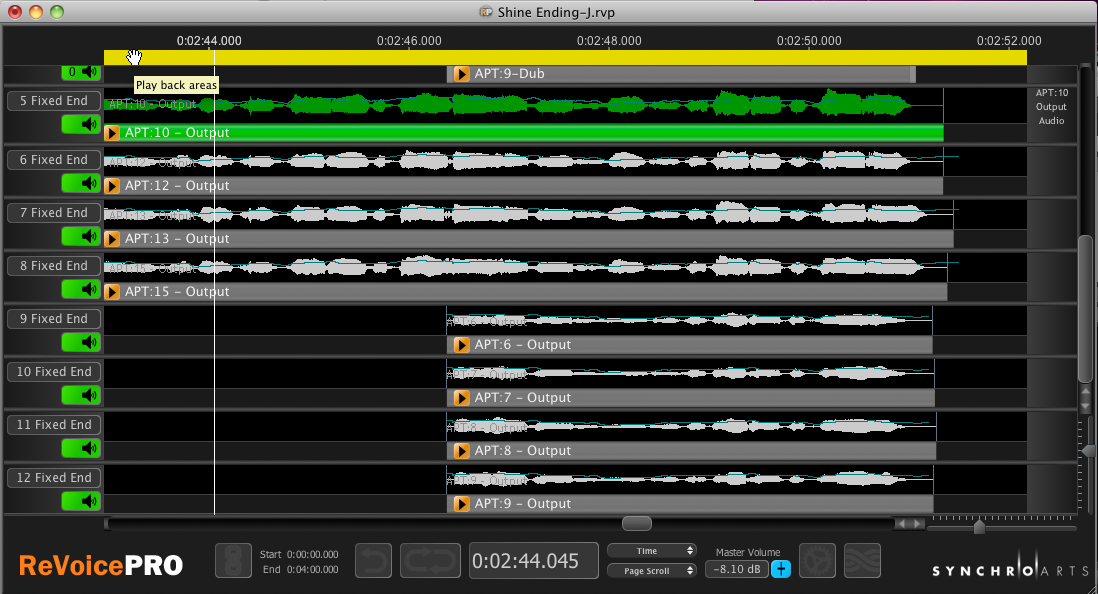Mute track 5 with speaker button

click(82, 124)
